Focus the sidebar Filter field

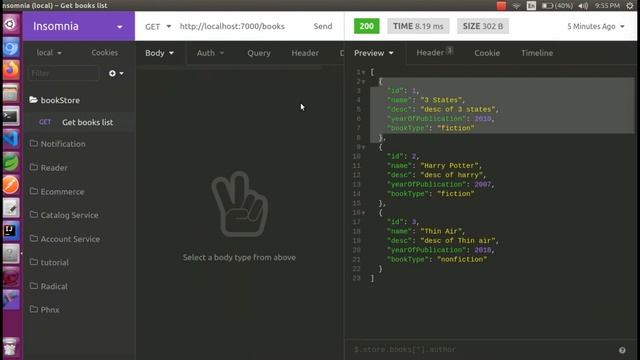tap(63, 73)
